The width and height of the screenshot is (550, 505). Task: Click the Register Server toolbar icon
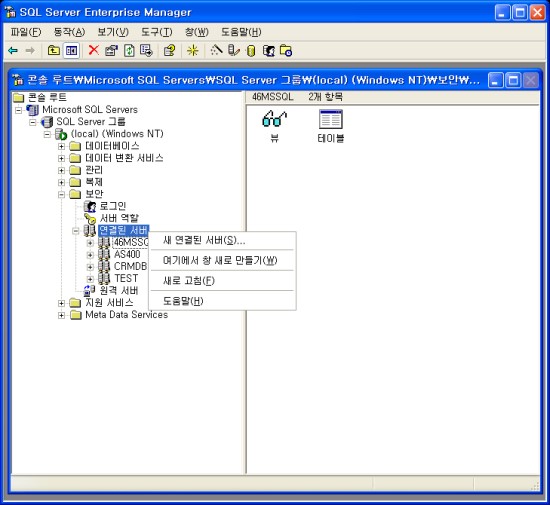click(x=234, y=51)
